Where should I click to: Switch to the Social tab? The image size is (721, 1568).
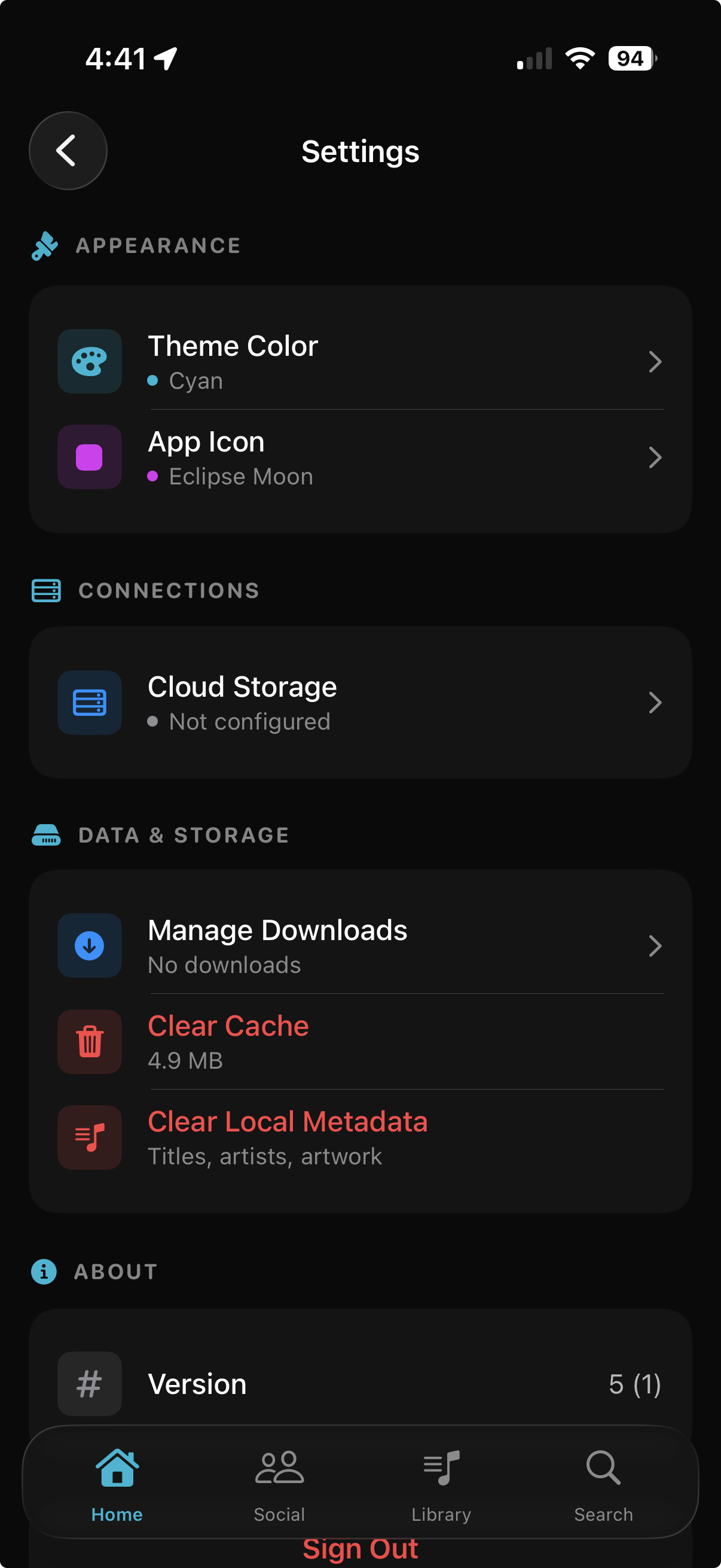point(279,1483)
